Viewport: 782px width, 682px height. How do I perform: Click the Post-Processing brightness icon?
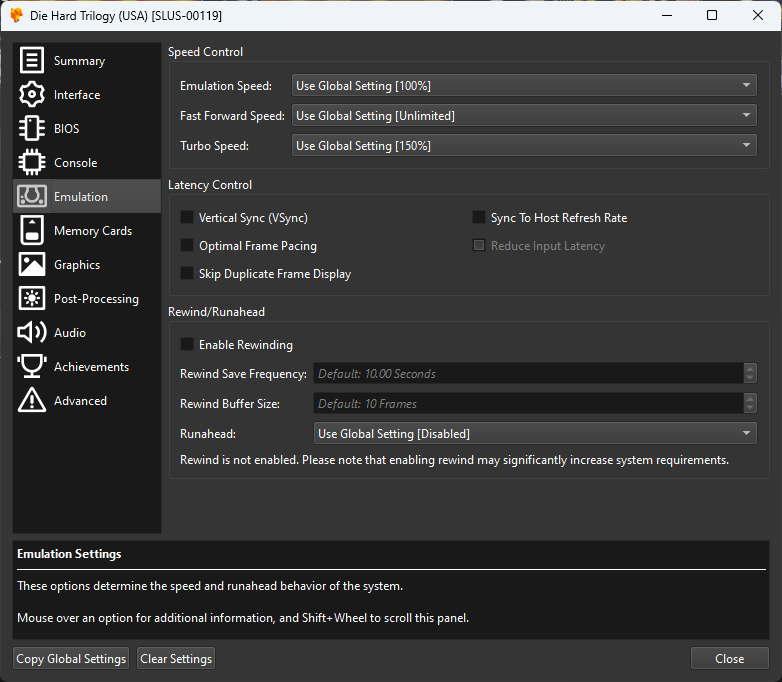[x=32, y=298]
